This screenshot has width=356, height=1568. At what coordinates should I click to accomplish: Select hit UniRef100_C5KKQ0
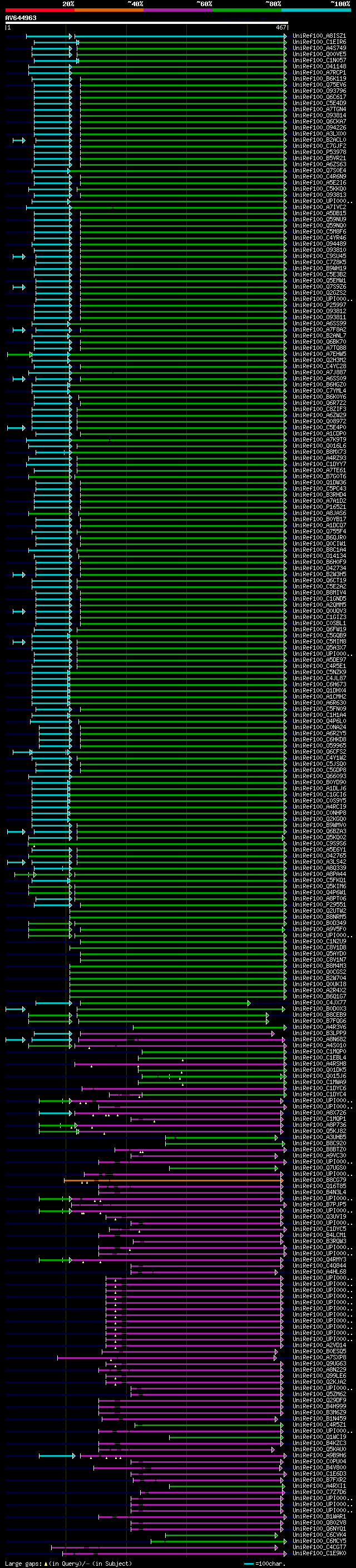point(319,189)
